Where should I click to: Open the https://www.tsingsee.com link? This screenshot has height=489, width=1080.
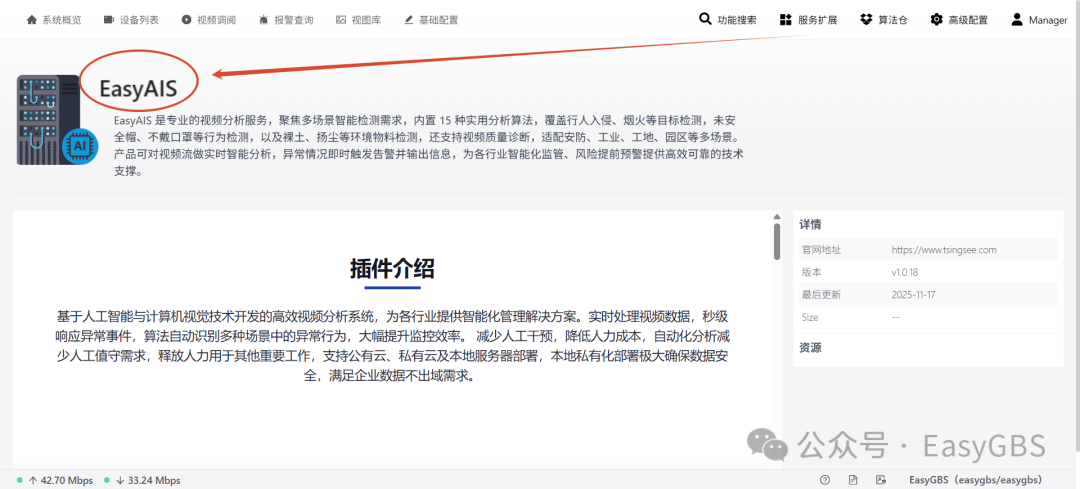pyautogui.click(x=944, y=250)
